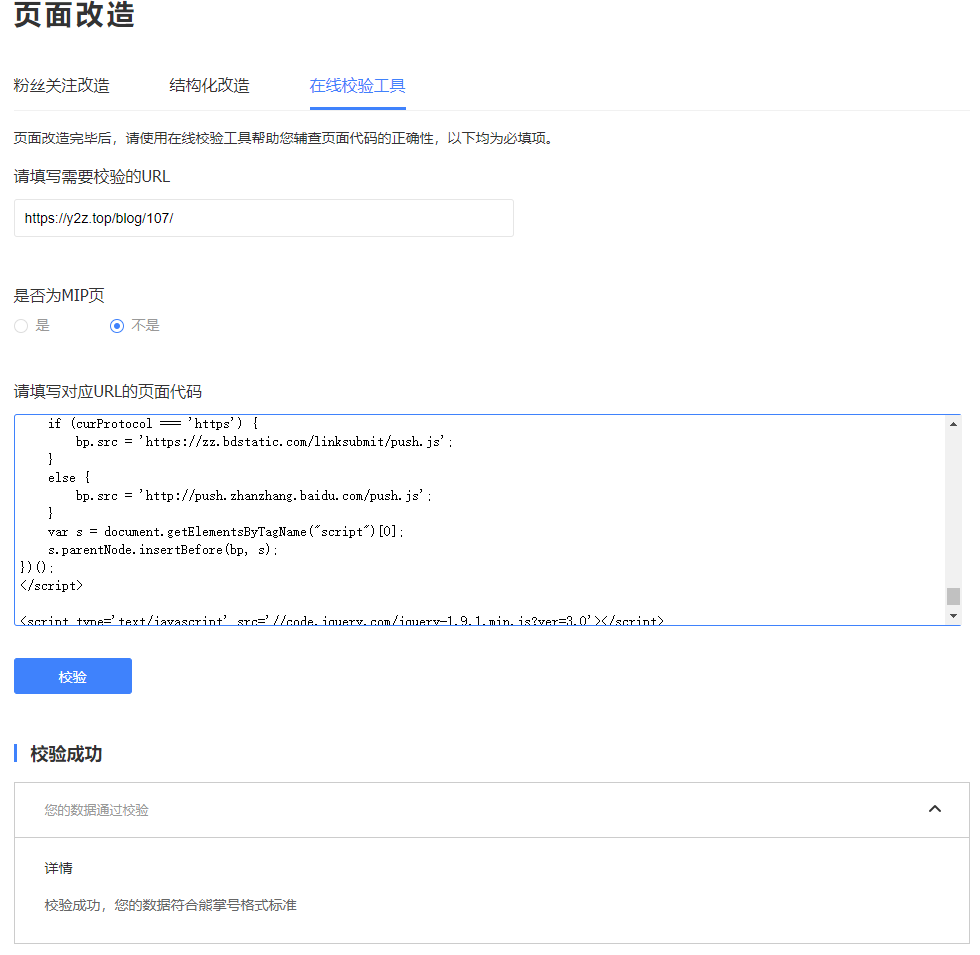Collapse the 您的数据通过校验 panel chevron
Screen dimensions: 980x955
pyautogui.click(x=935, y=809)
